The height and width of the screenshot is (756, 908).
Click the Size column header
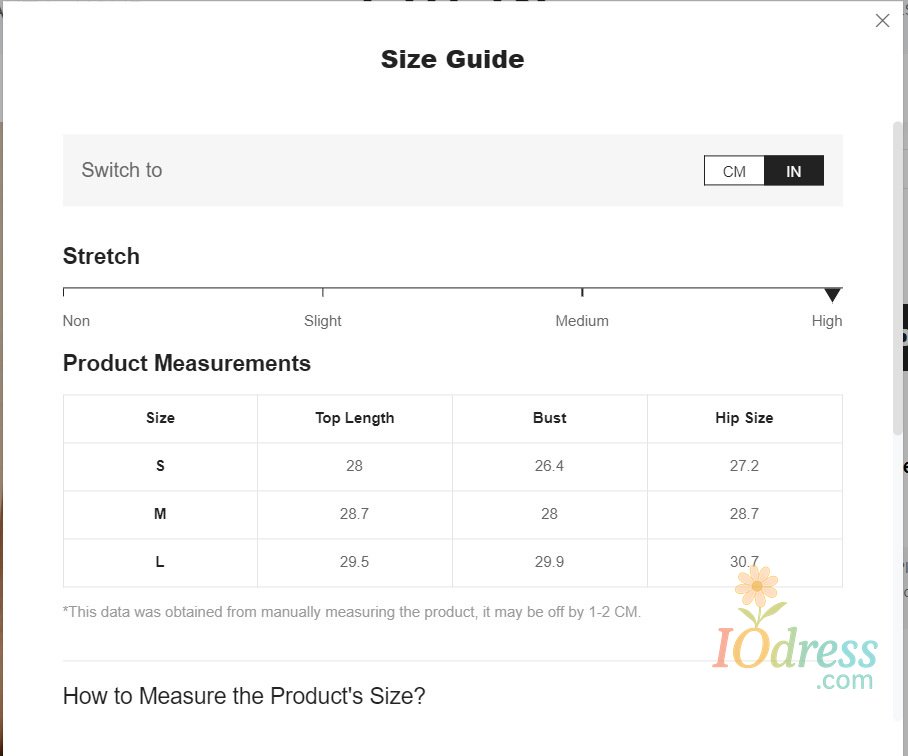tap(160, 418)
